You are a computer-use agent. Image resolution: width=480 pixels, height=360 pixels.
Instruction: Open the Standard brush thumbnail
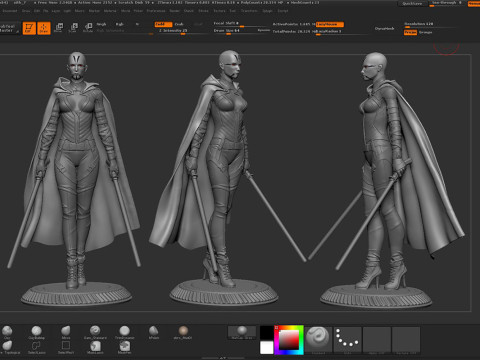(318, 340)
